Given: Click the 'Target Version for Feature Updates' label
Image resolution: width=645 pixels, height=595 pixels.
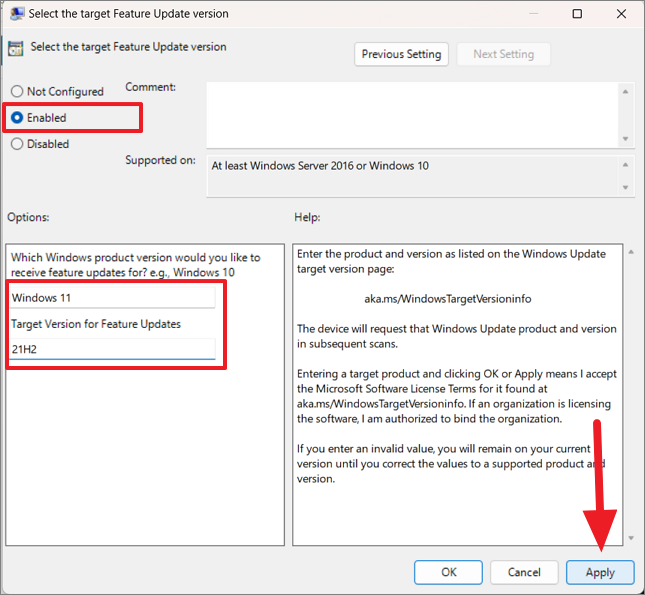Looking at the screenshot, I should tap(96, 324).
